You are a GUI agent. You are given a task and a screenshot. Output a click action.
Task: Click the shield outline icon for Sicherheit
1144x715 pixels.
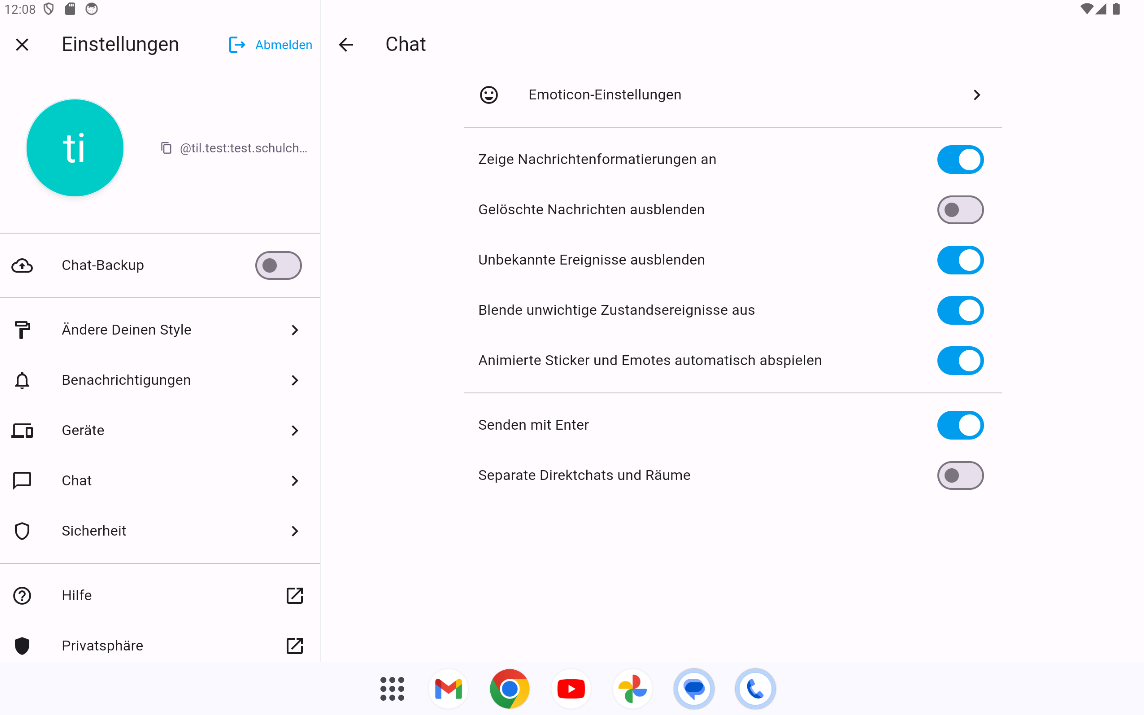(22, 531)
